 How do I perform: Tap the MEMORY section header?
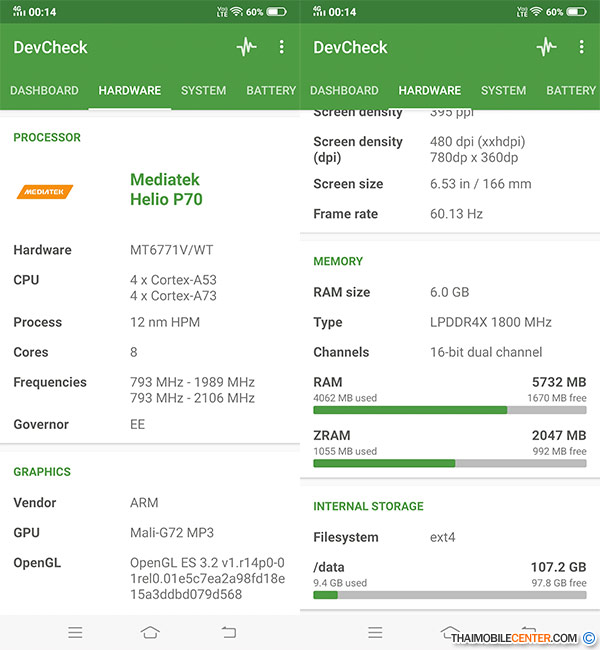click(338, 261)
